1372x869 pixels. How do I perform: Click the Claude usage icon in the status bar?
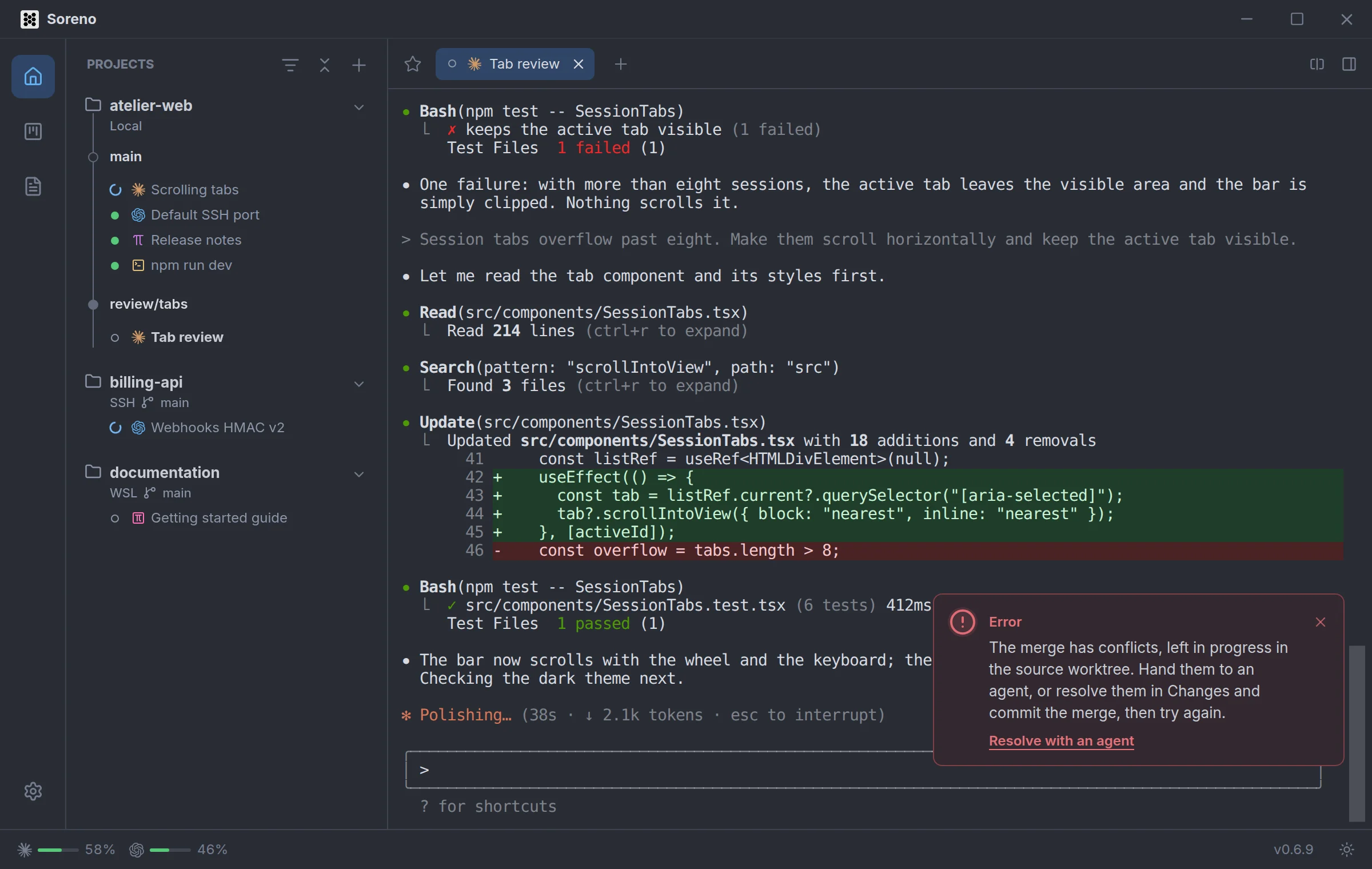(x=25, y=850)
